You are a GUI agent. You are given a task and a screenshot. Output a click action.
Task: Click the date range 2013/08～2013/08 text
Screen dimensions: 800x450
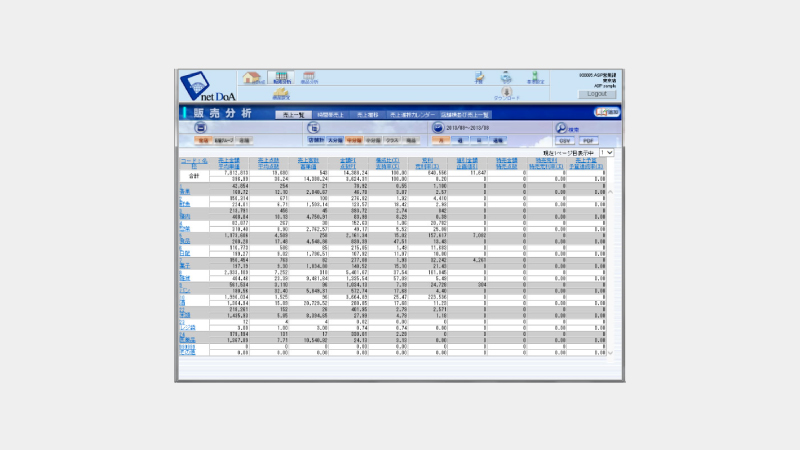[x=467, y=128]
